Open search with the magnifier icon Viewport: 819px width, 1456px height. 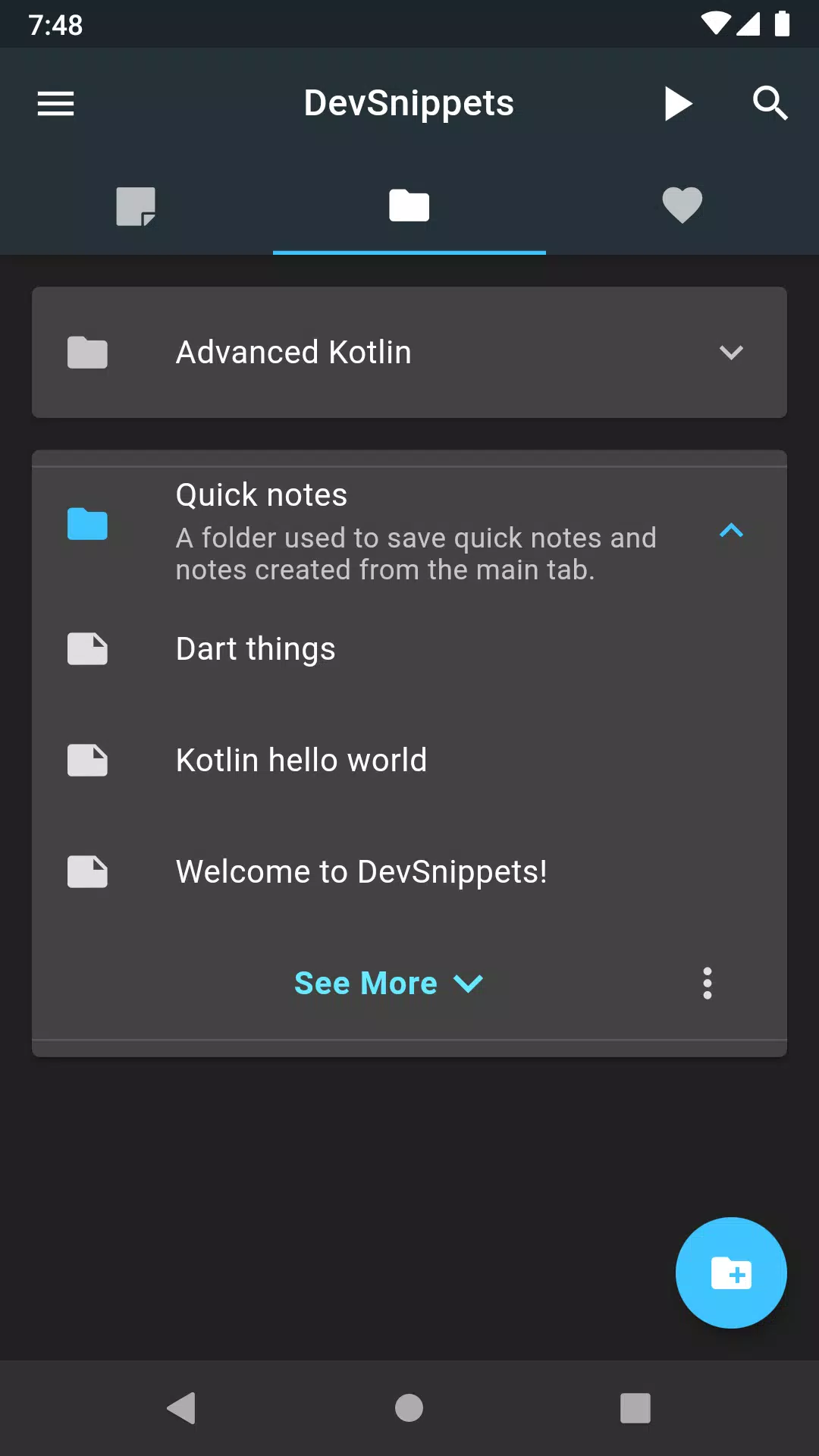(770, 103)
